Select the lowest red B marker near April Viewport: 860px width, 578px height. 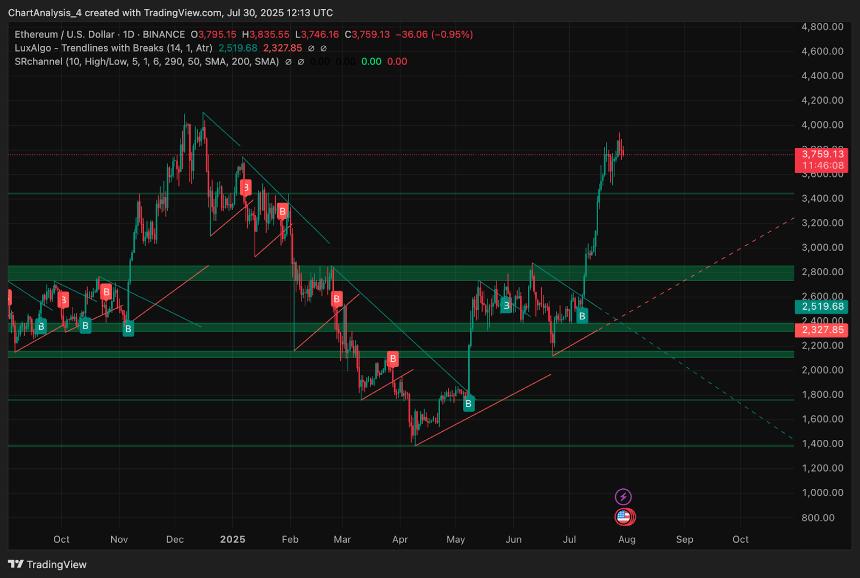(393, 358)
